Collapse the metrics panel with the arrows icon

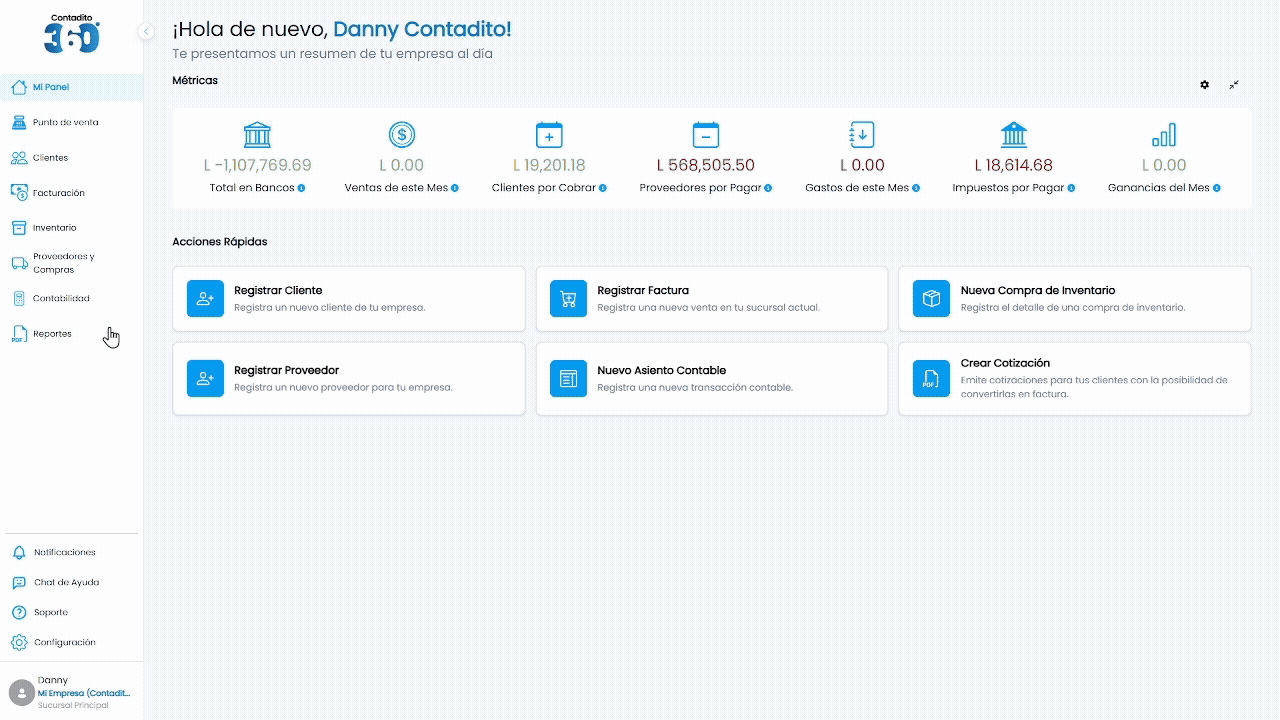(x=1234, y=85)
